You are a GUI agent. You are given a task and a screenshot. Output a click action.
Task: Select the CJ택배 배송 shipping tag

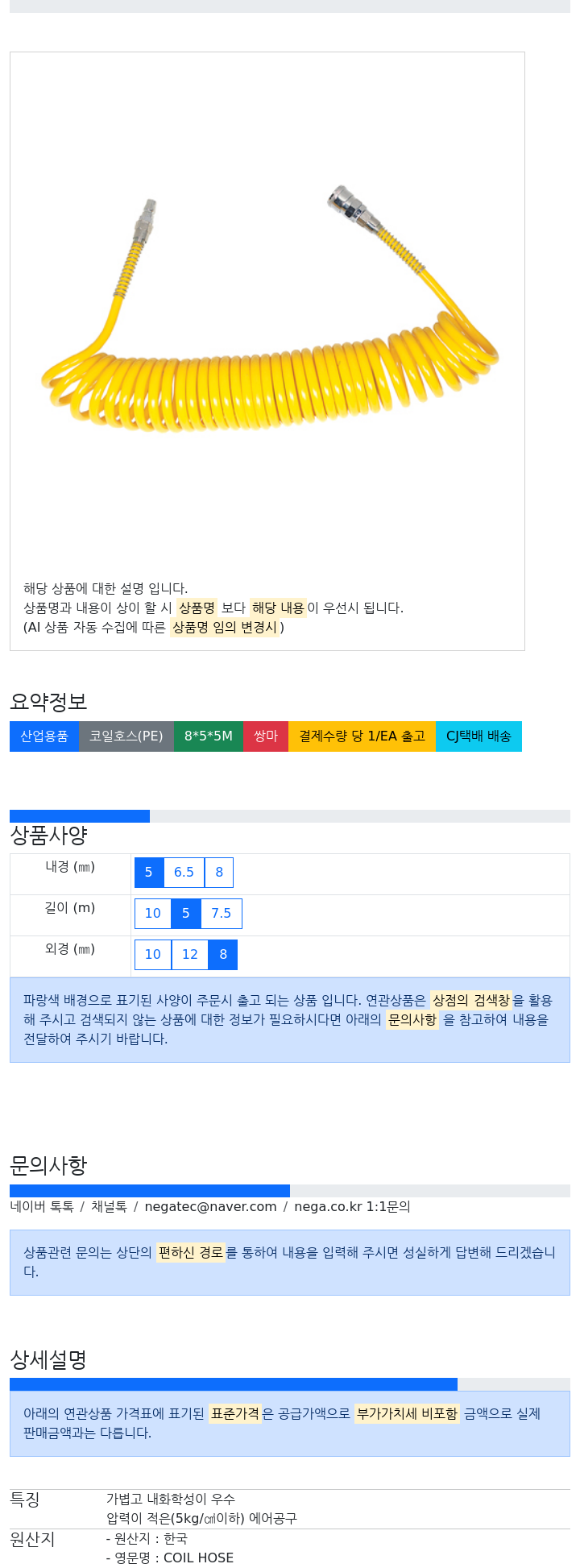click(x=478, y=736)
